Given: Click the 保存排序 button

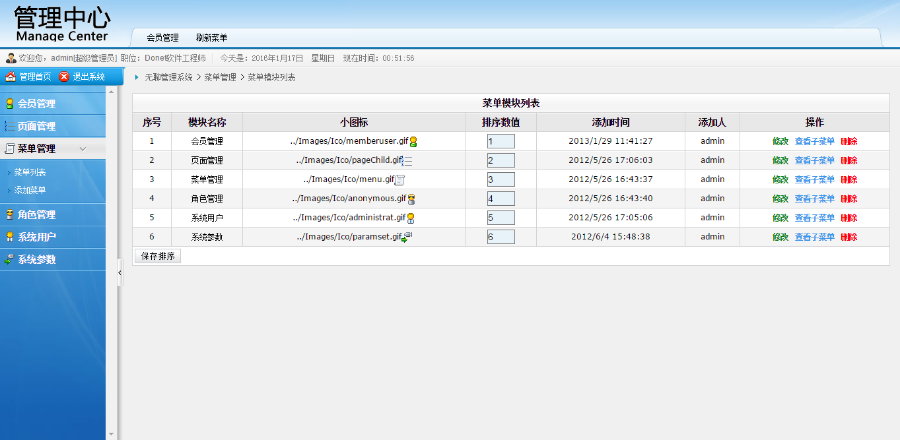Looking at the screenshot, I should [x=157, y=256].
